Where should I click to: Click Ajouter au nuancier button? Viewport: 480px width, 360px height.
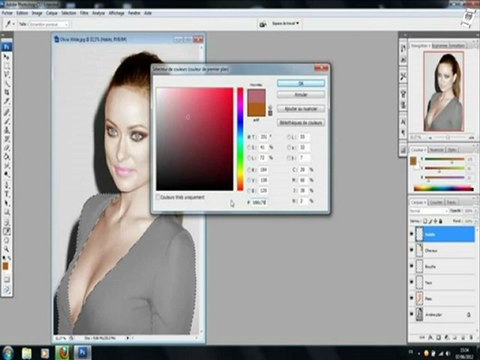coord(301,109)
